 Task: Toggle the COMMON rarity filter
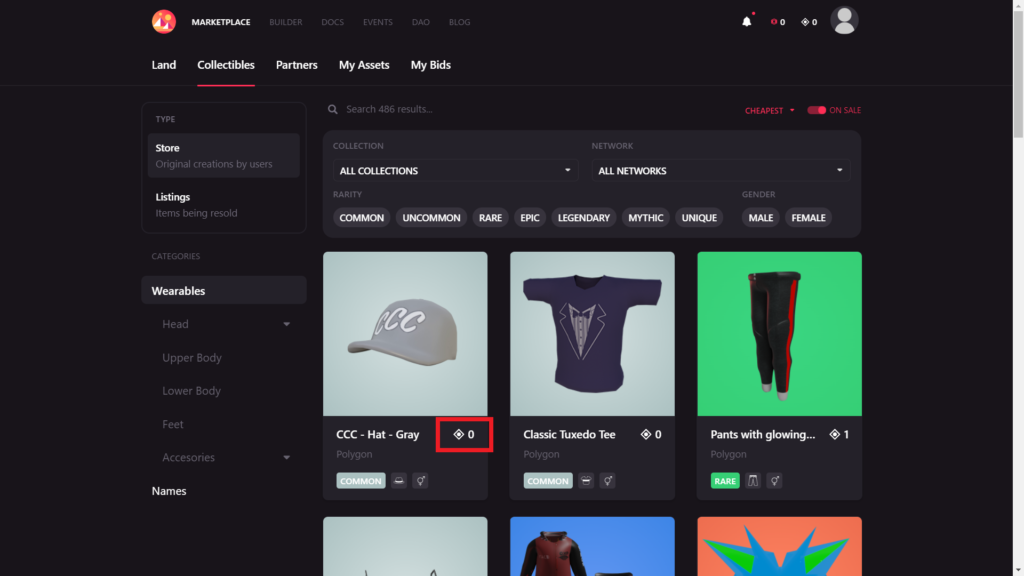(362, 217)
